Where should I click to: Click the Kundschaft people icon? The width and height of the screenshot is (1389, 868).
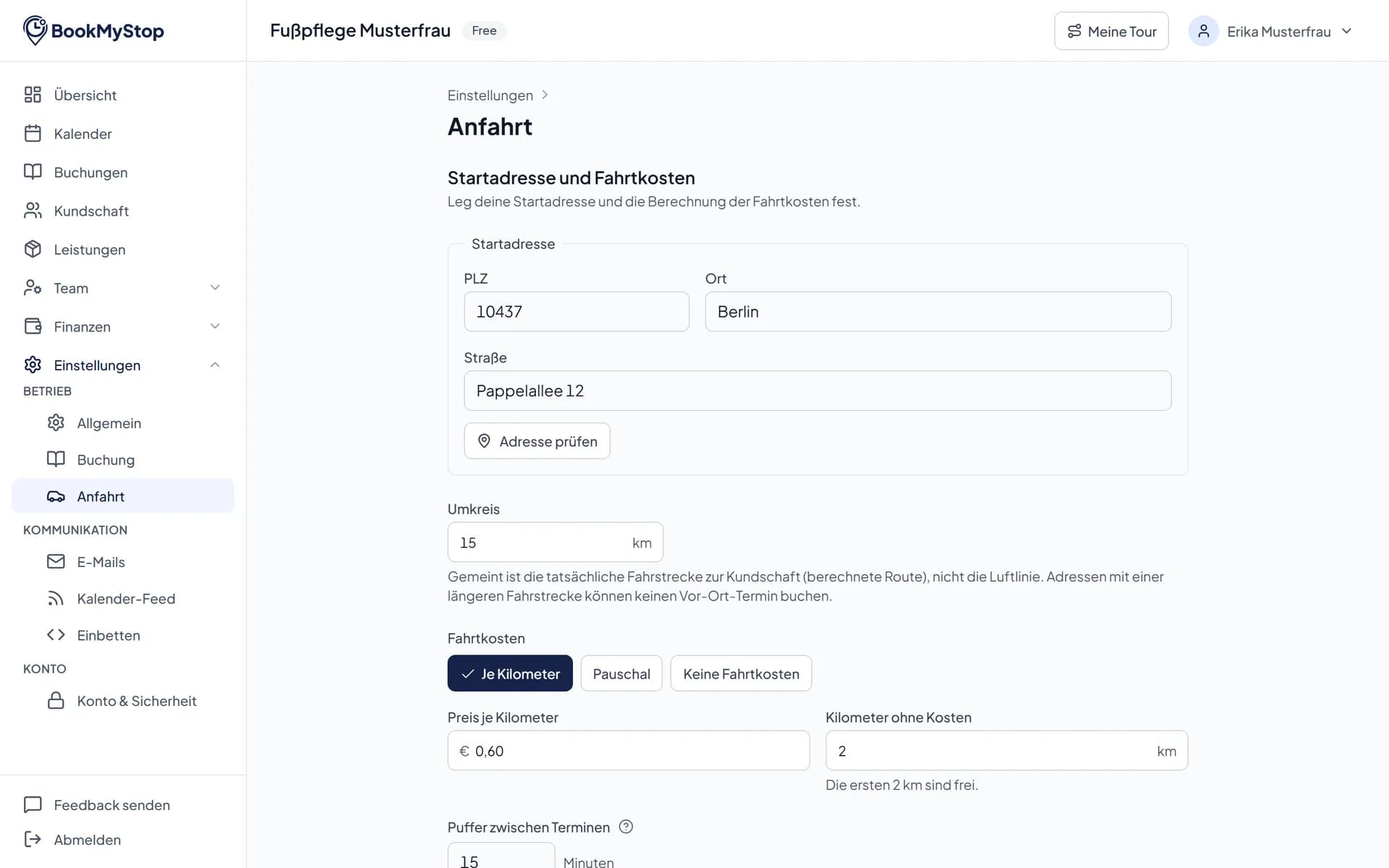[x=33, y=210]
